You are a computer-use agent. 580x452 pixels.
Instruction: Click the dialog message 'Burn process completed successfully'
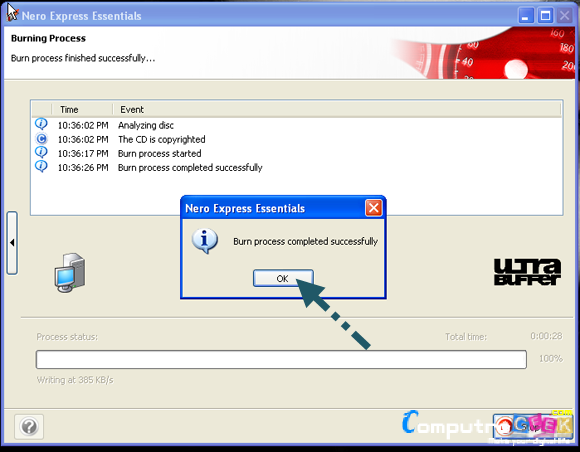305,242
